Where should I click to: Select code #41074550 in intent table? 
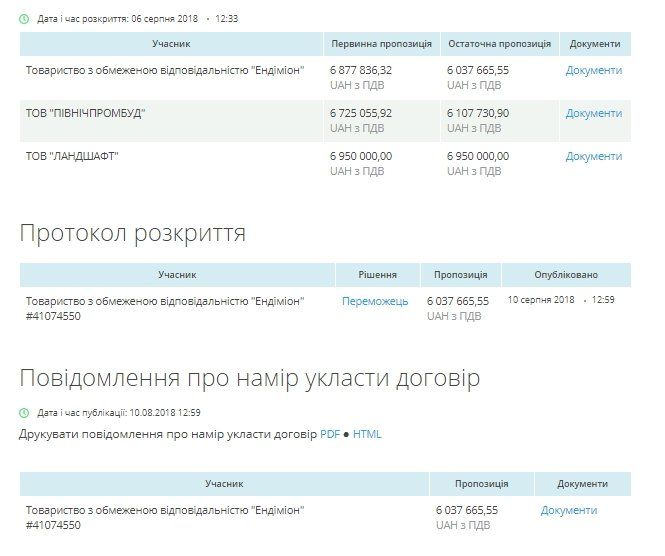(53, 525)
